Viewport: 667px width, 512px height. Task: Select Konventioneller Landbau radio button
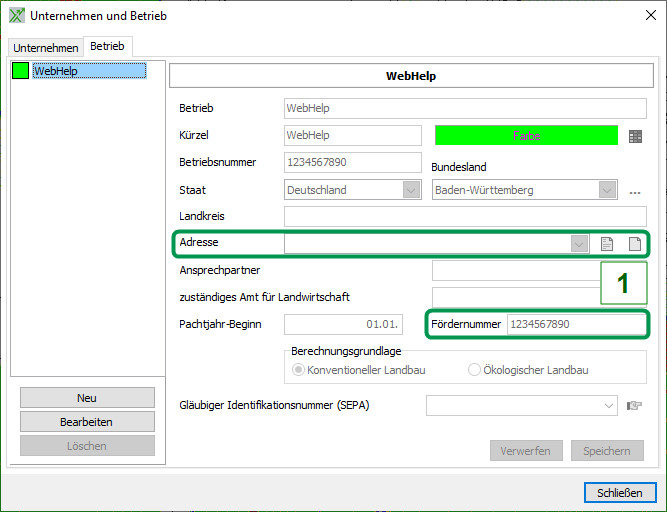(x=298, y=370)
